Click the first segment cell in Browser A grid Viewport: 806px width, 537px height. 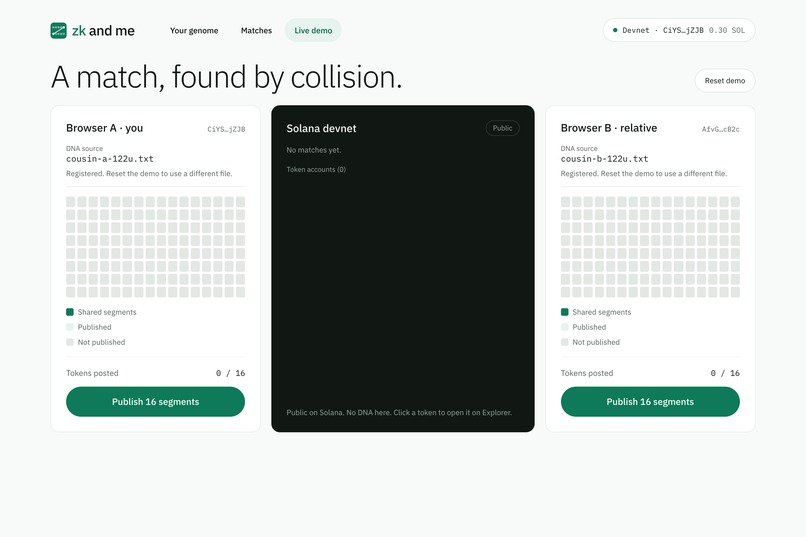(70, 201)
